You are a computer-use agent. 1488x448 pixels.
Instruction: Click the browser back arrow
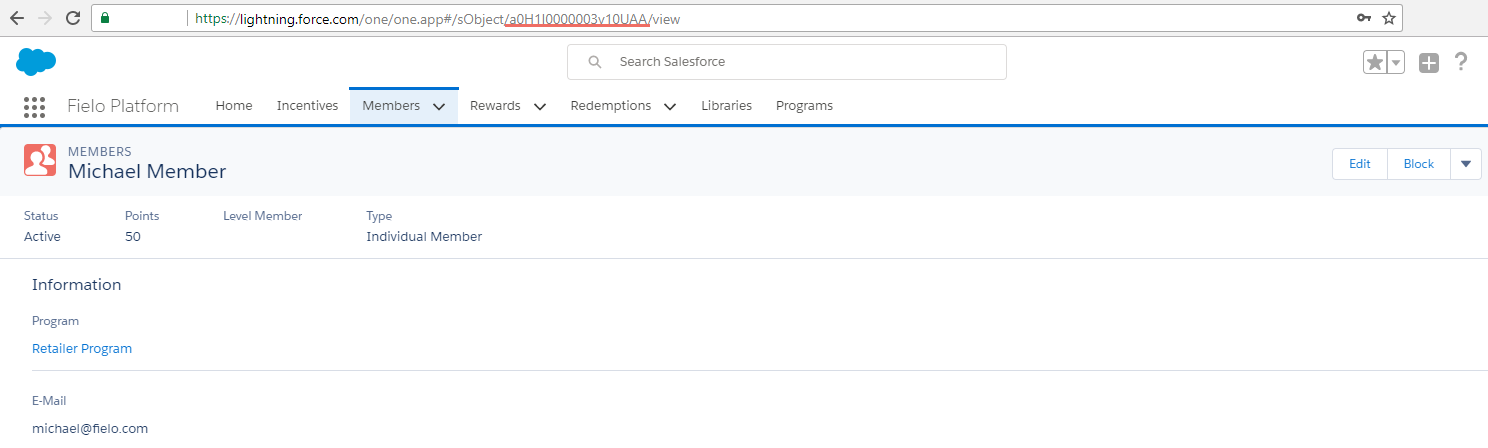17,18
